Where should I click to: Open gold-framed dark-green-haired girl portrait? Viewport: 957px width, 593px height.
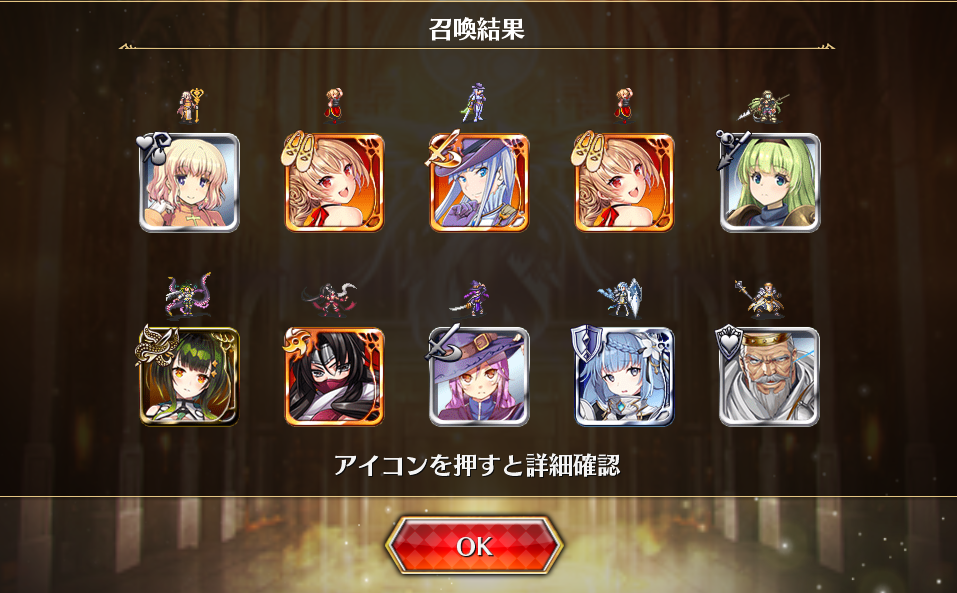coord(189,376)
